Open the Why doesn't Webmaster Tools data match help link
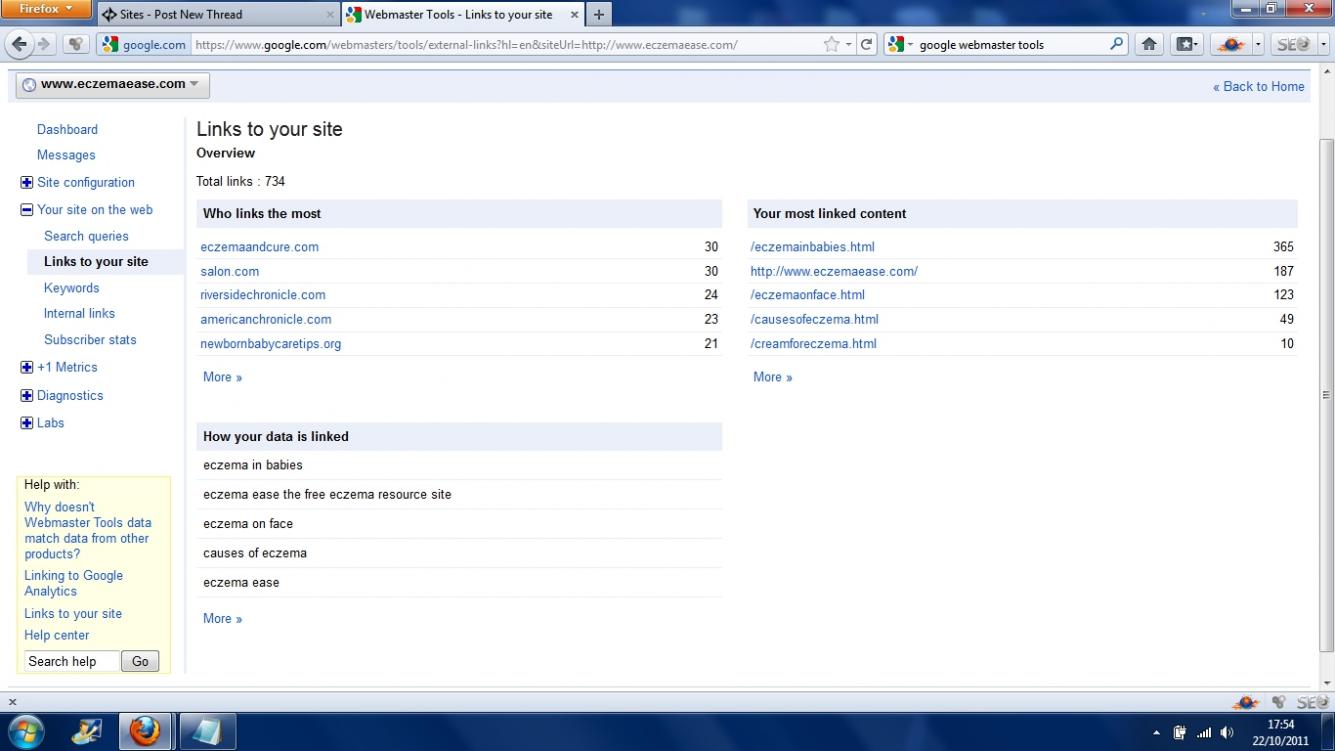 click(x=88, y=530)
